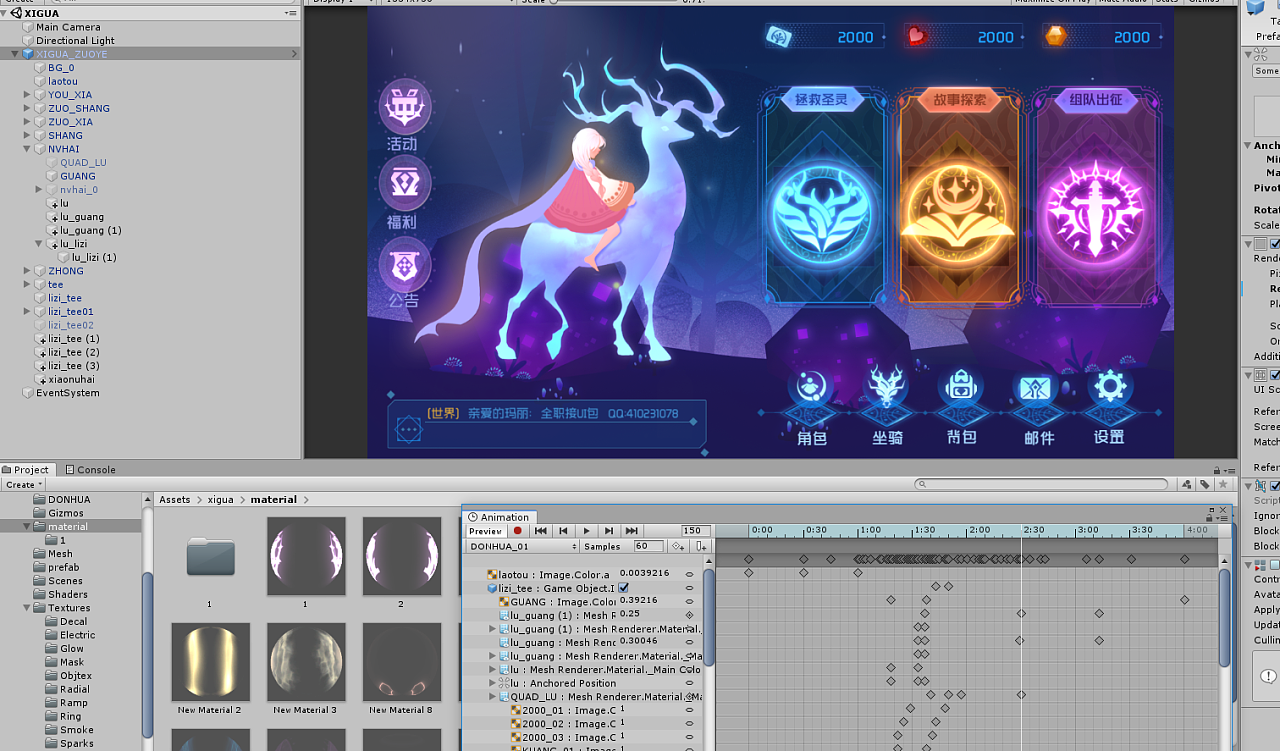The width and height of the screenshot is (1280, 751).
Task: Click the 设置 gear icon in game view
Action: (x=1110, y=386)
